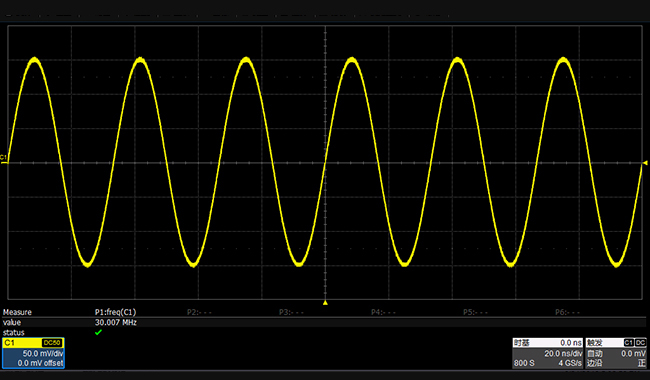Open the C1 channel descriptor box
Viewport: 650px width, 380px height.
point(33,353)
